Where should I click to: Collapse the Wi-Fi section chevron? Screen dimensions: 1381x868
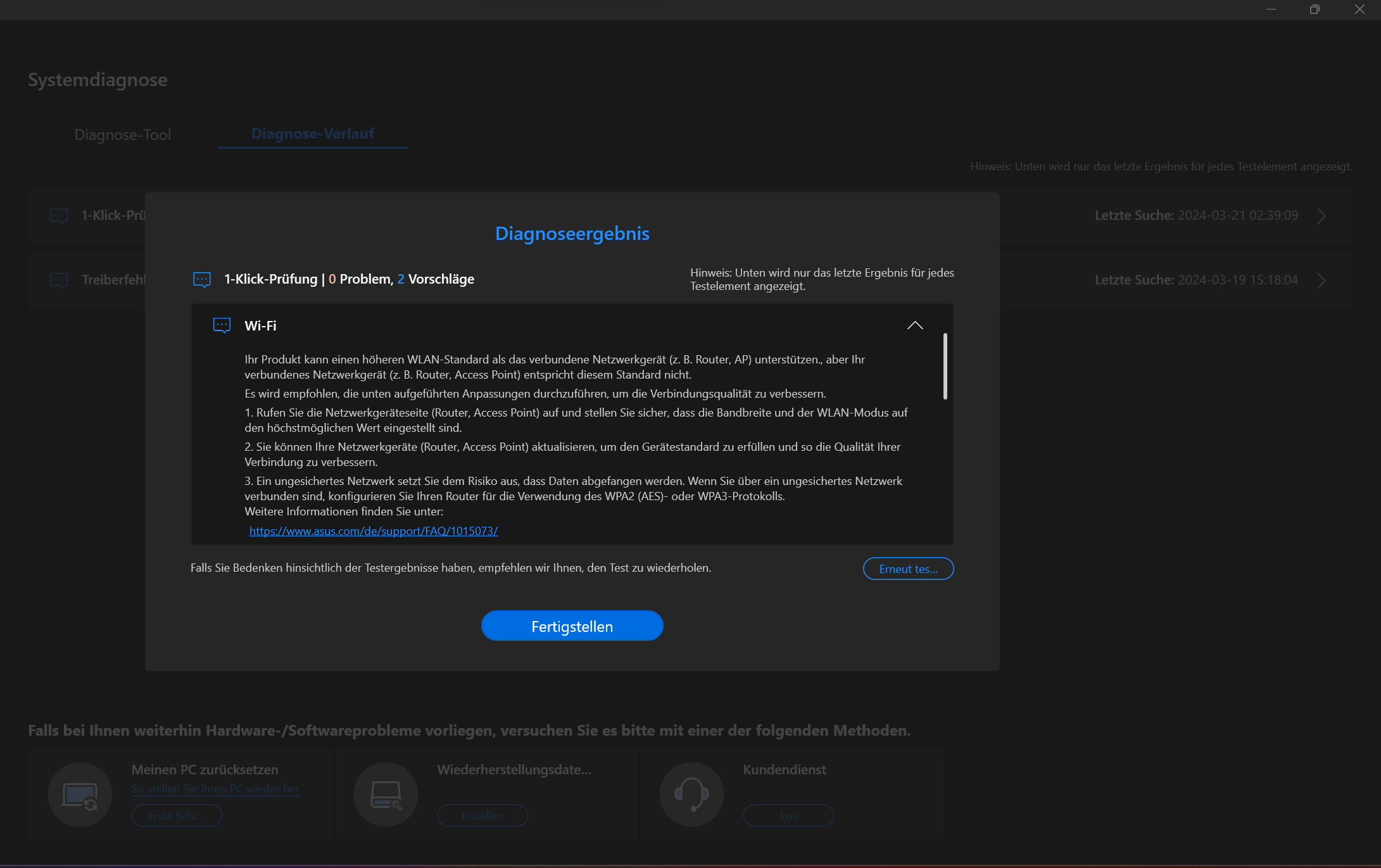[915, 325]
